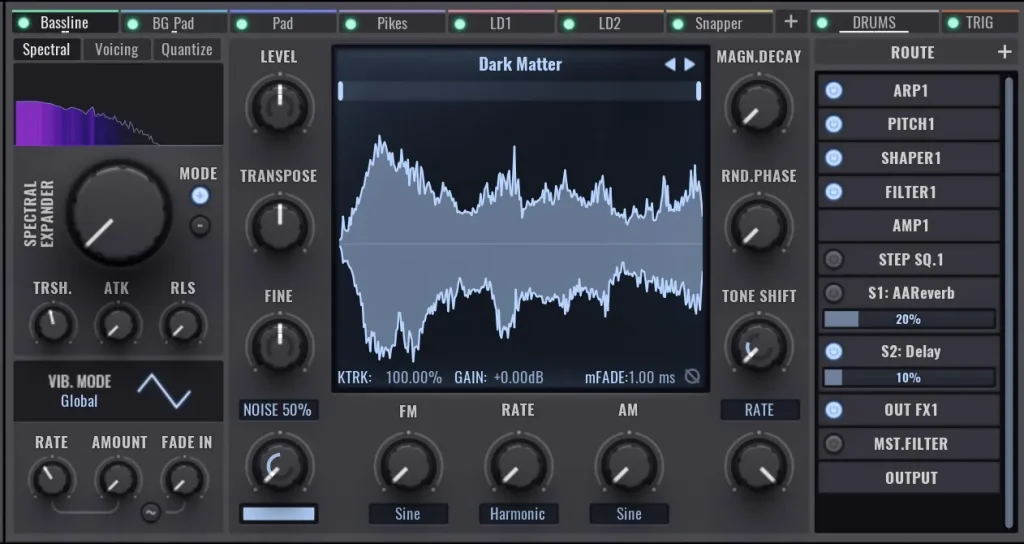Click the OUTPUT routing button
Screen dimensions: 1024x544
[x=910, y=478]
